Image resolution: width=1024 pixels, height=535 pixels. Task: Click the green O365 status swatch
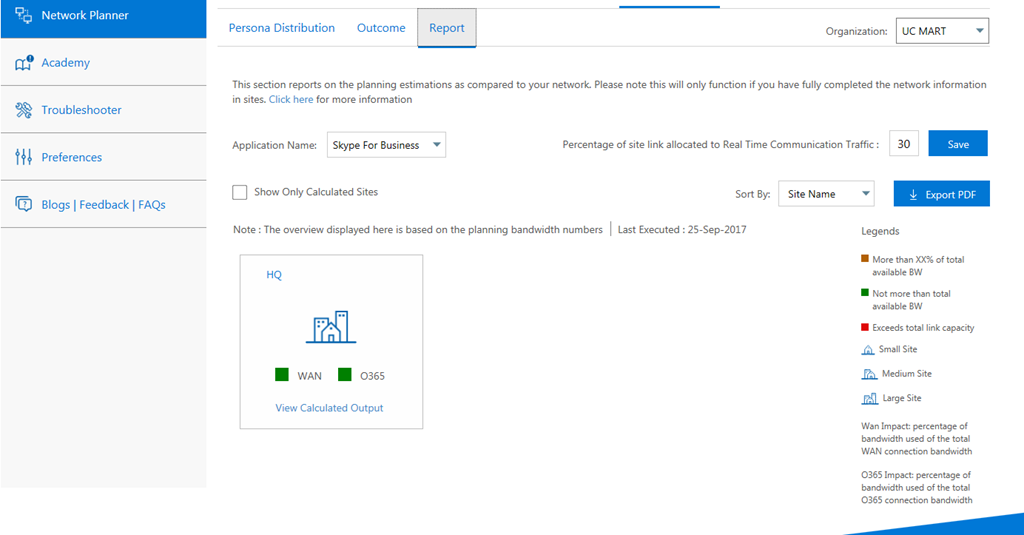(x=345, y=375)
